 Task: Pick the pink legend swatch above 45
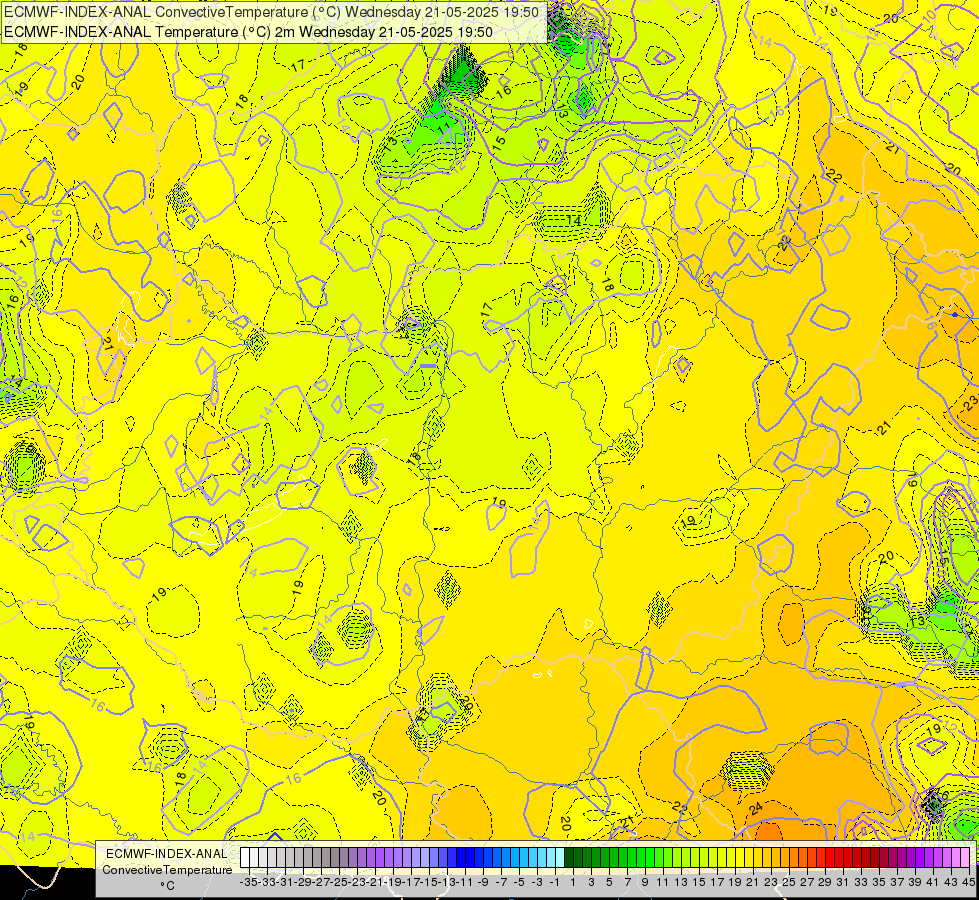pos(965,858)
